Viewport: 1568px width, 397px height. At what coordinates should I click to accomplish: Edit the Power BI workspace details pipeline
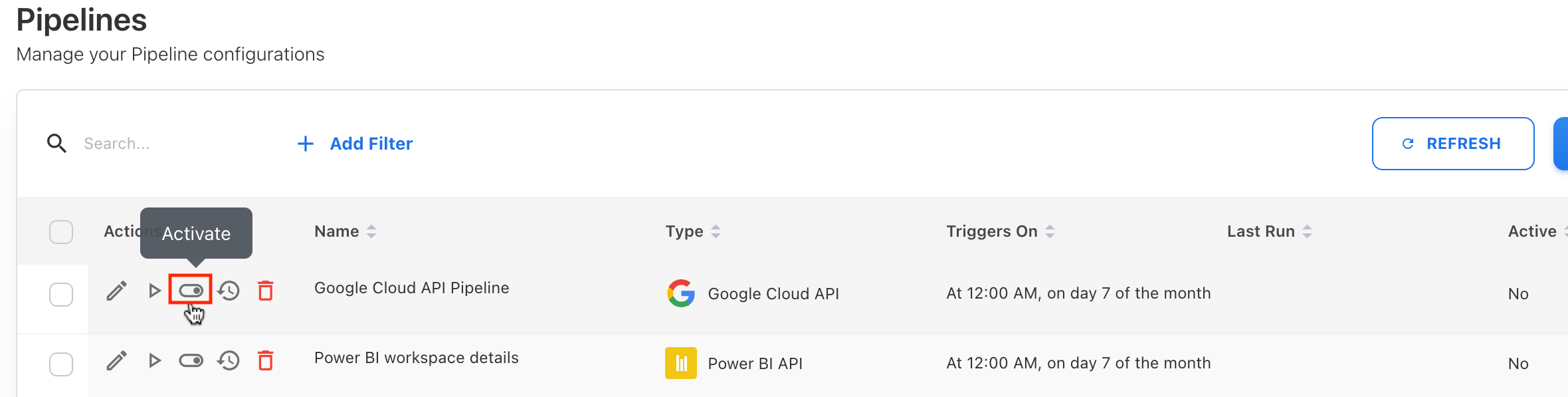(x=117, y=361)
